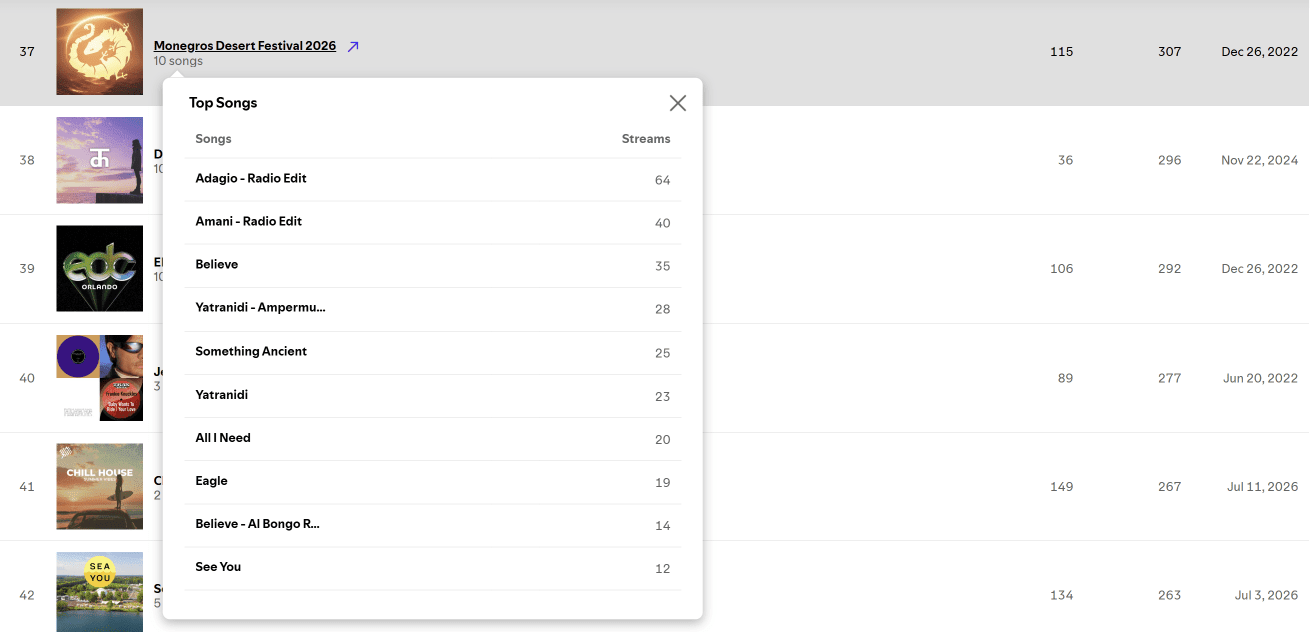
Task: Select the Believe - Al Bongo R... song
Action: [433, 525]
